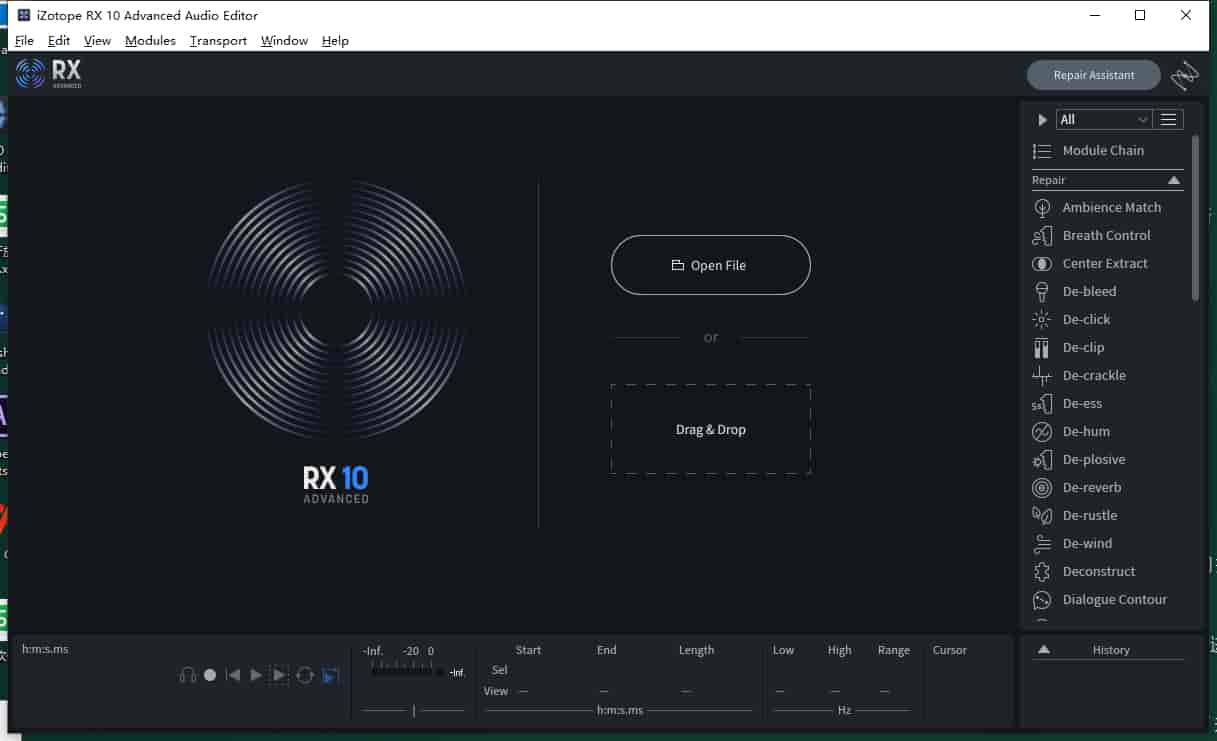Click the signal flow icon near Repair Assistant
This screenshot has width=1217, height=741.
point(1184,74)
